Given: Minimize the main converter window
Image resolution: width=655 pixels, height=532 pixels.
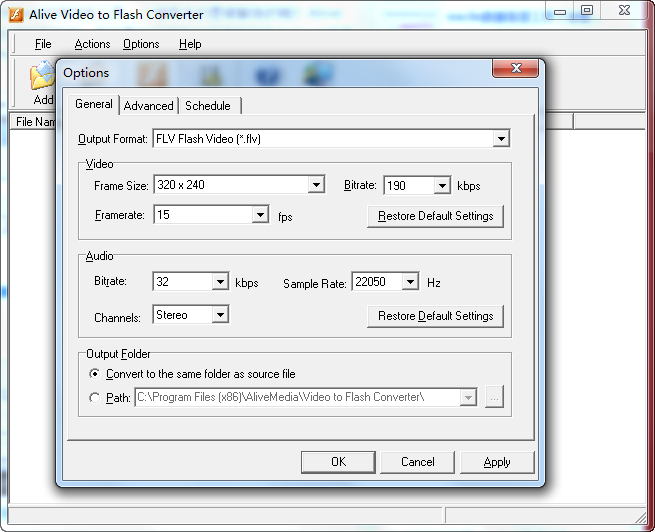Looking at the screenshot, I should tap(560, 11).
